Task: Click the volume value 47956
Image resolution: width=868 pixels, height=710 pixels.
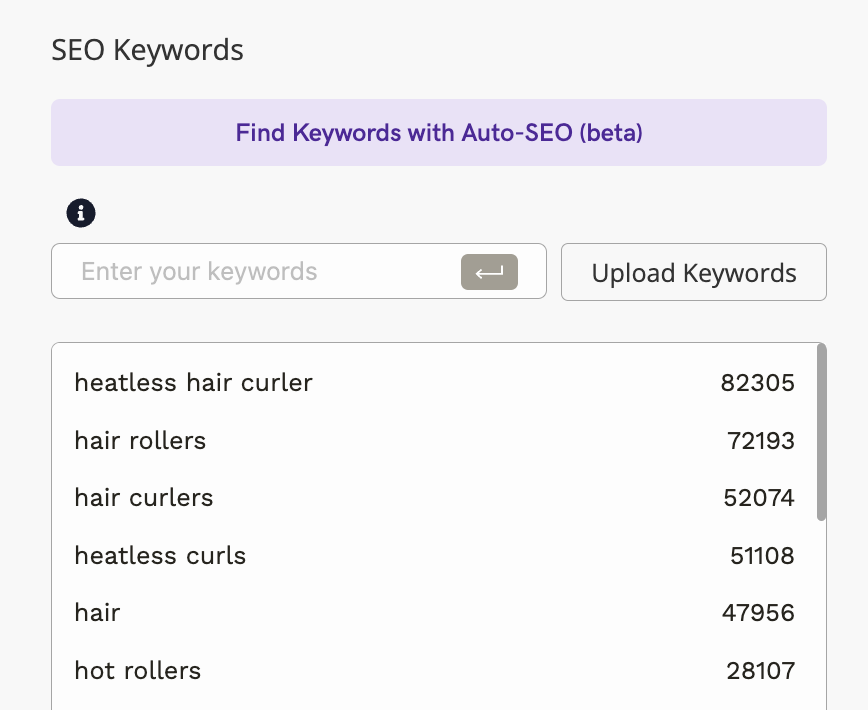Action: (758, 613)
